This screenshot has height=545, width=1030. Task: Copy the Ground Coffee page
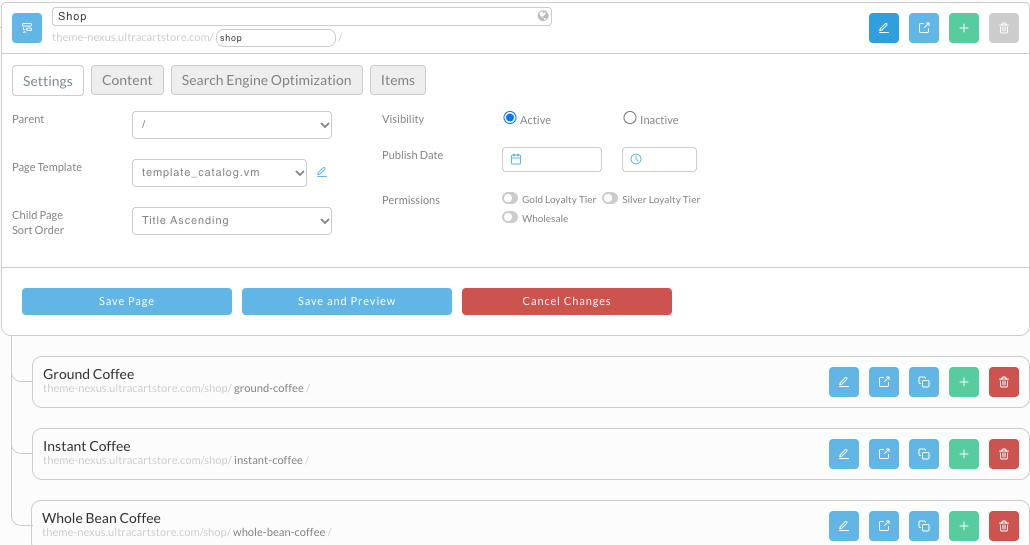click(924, 382)
